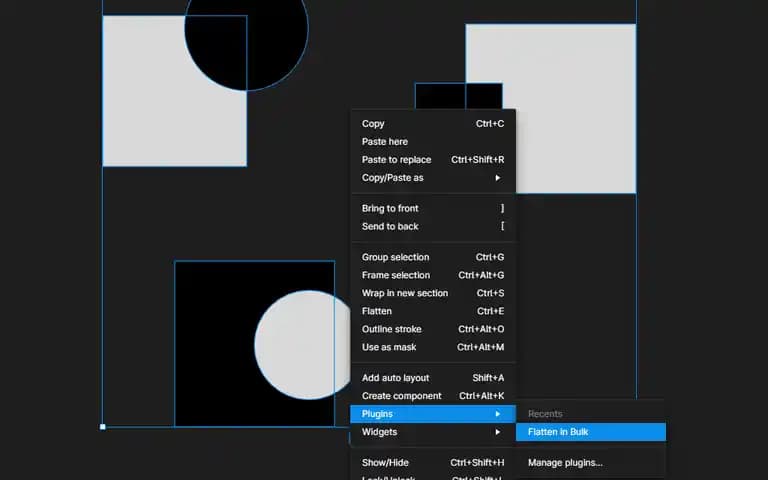Select Create component entry
This screenshot has height=480, width=768.
pyautogui.click(x=433, y=396)
